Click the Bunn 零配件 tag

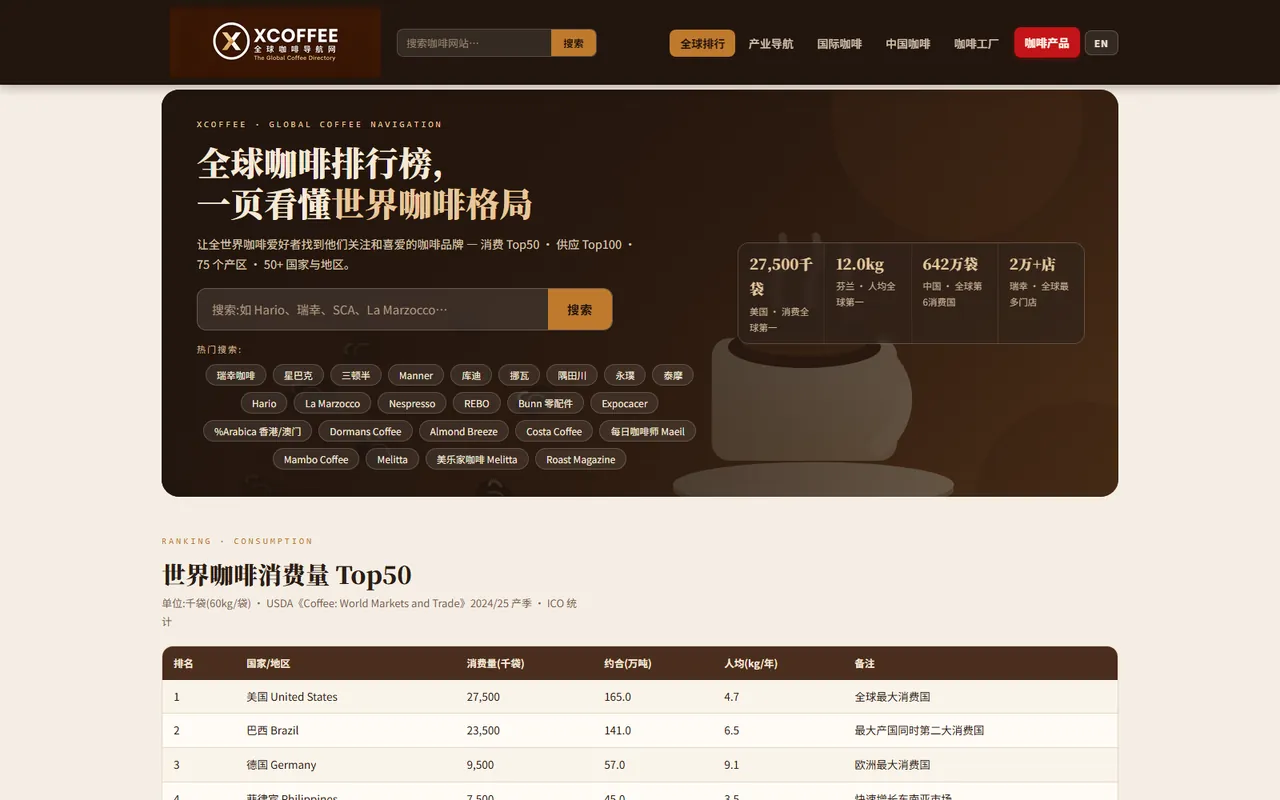pyautogui.click(x=546, y=403)
